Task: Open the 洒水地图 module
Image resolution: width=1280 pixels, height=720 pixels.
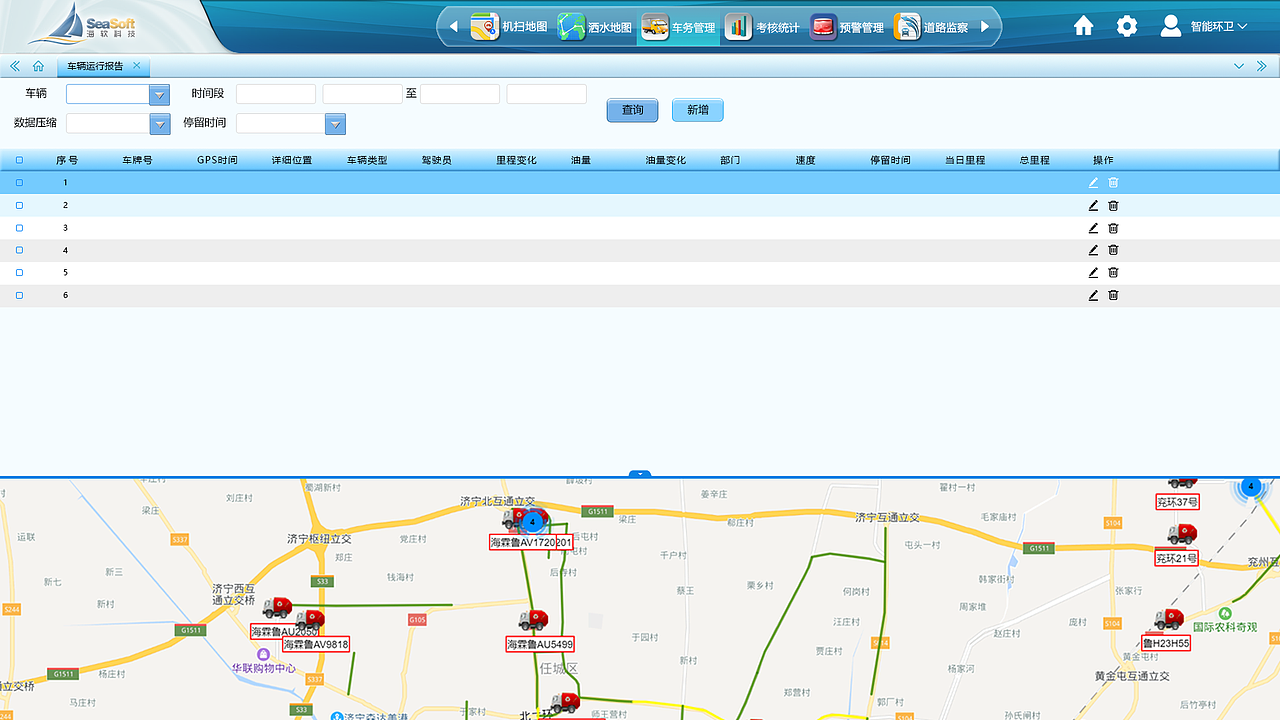Action: (x=595, y=27)
